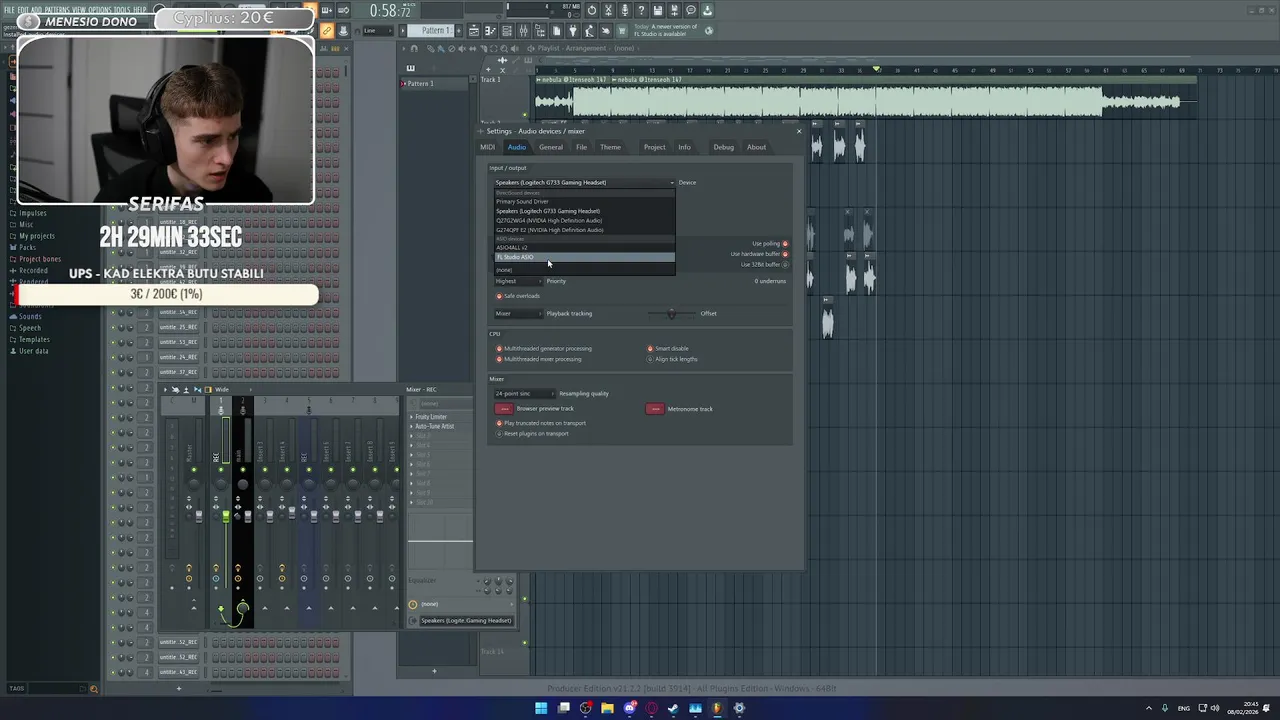Click the Playlist magnet snap icon

415,48
